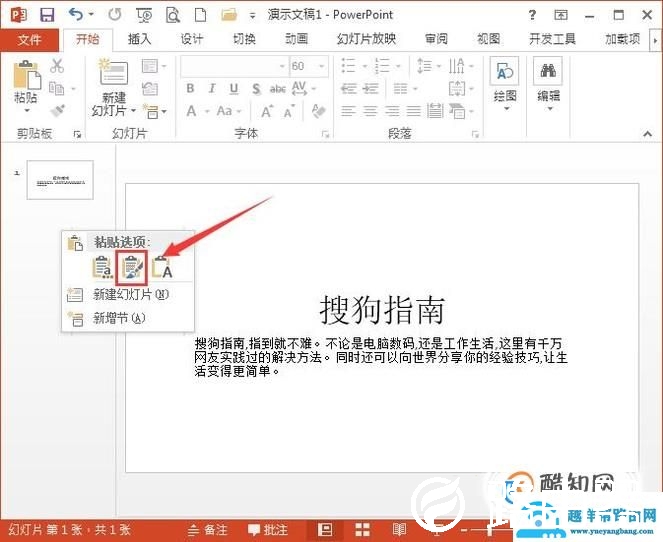The width and height of the screenshot is (663, 542).
Task: Click the Copy icon in clipboard group
Action: point(57,88)
